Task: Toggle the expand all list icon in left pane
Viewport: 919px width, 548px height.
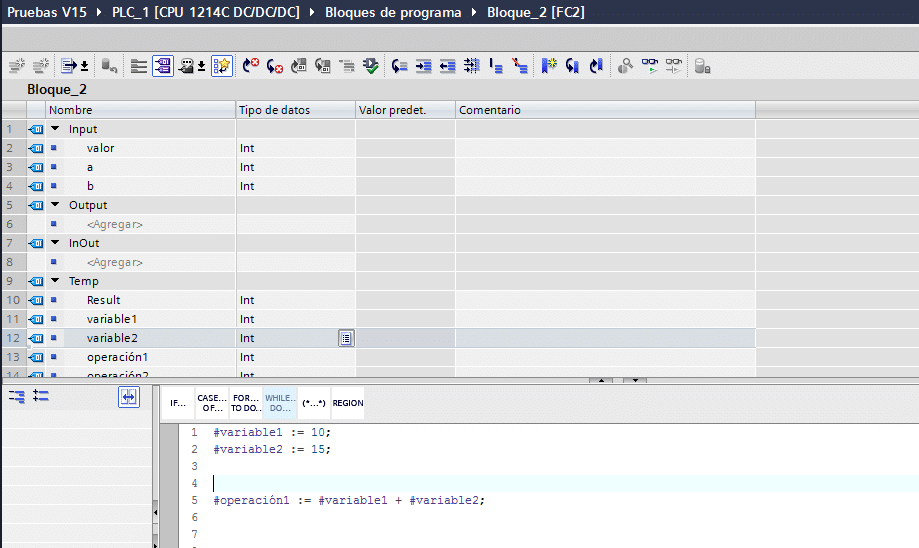Action: click(41, 396)
